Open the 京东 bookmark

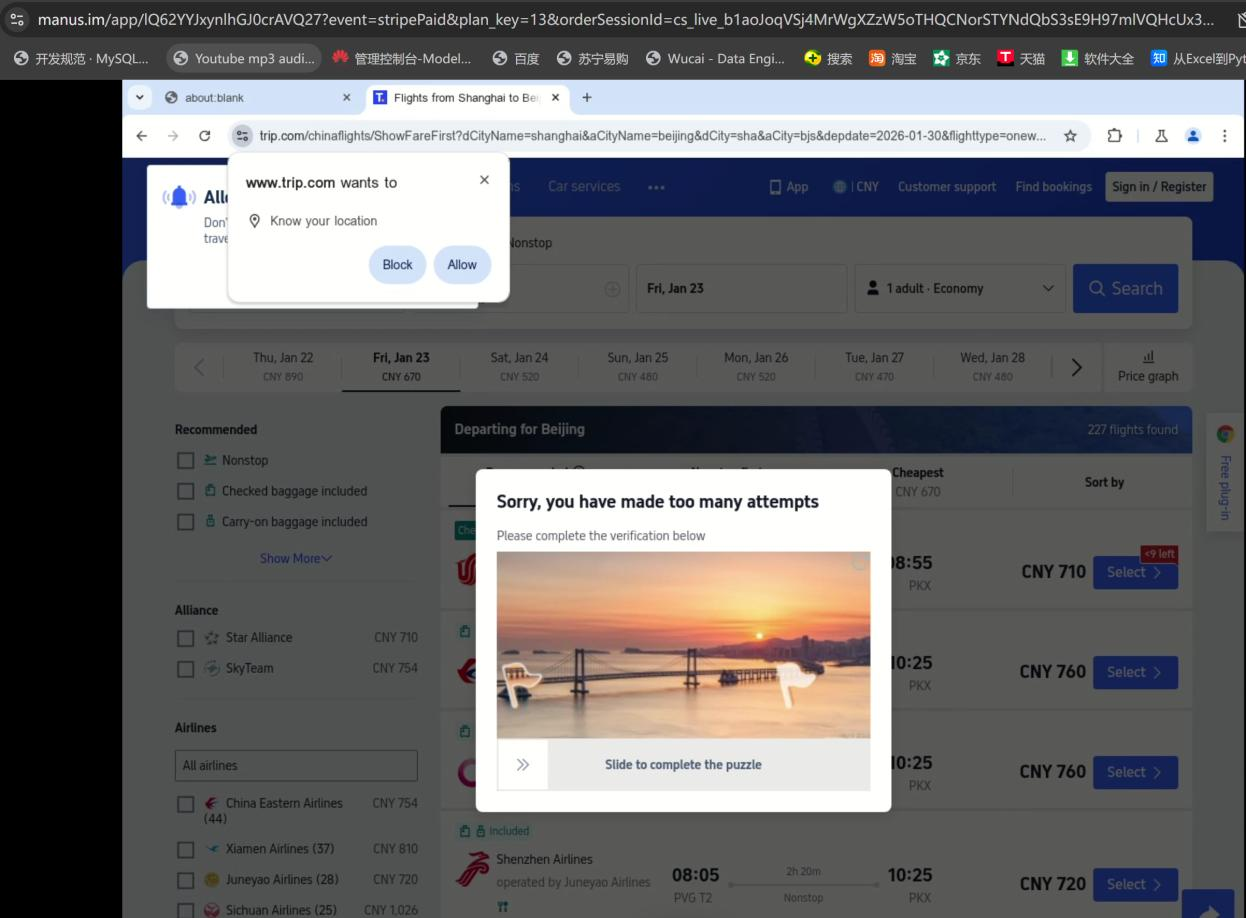[957, 59]
